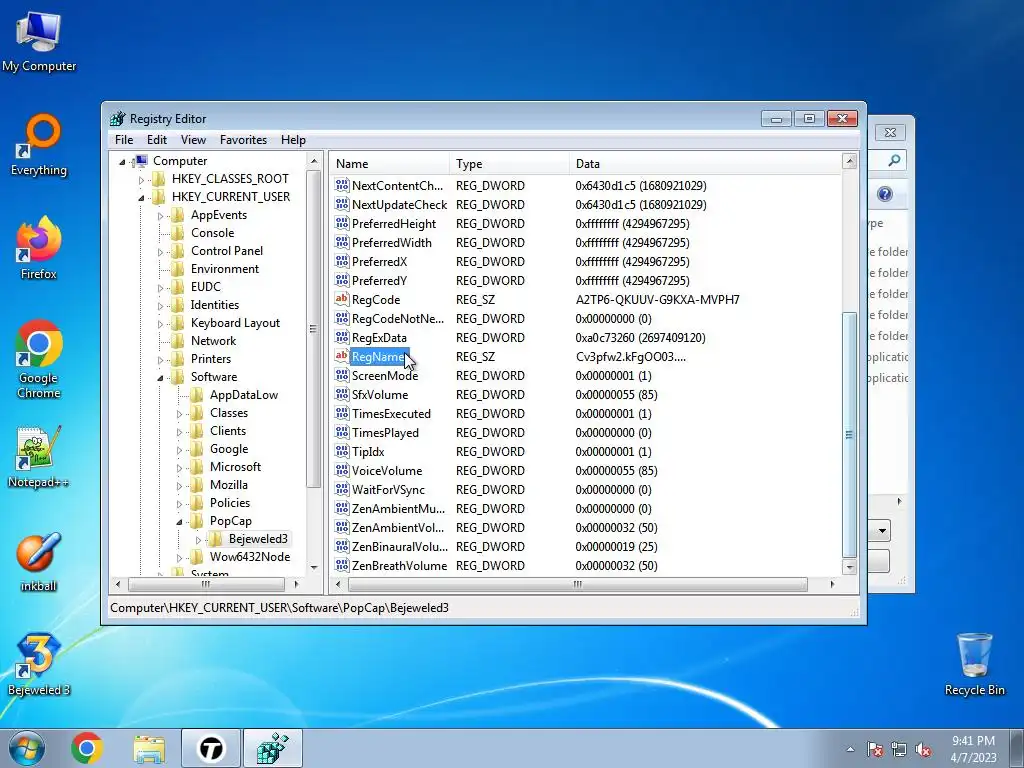The width and height of the screenshot is (1024, 768).
Task: Click the Computer icon in registry tree
Action: (x=140, y=161)
